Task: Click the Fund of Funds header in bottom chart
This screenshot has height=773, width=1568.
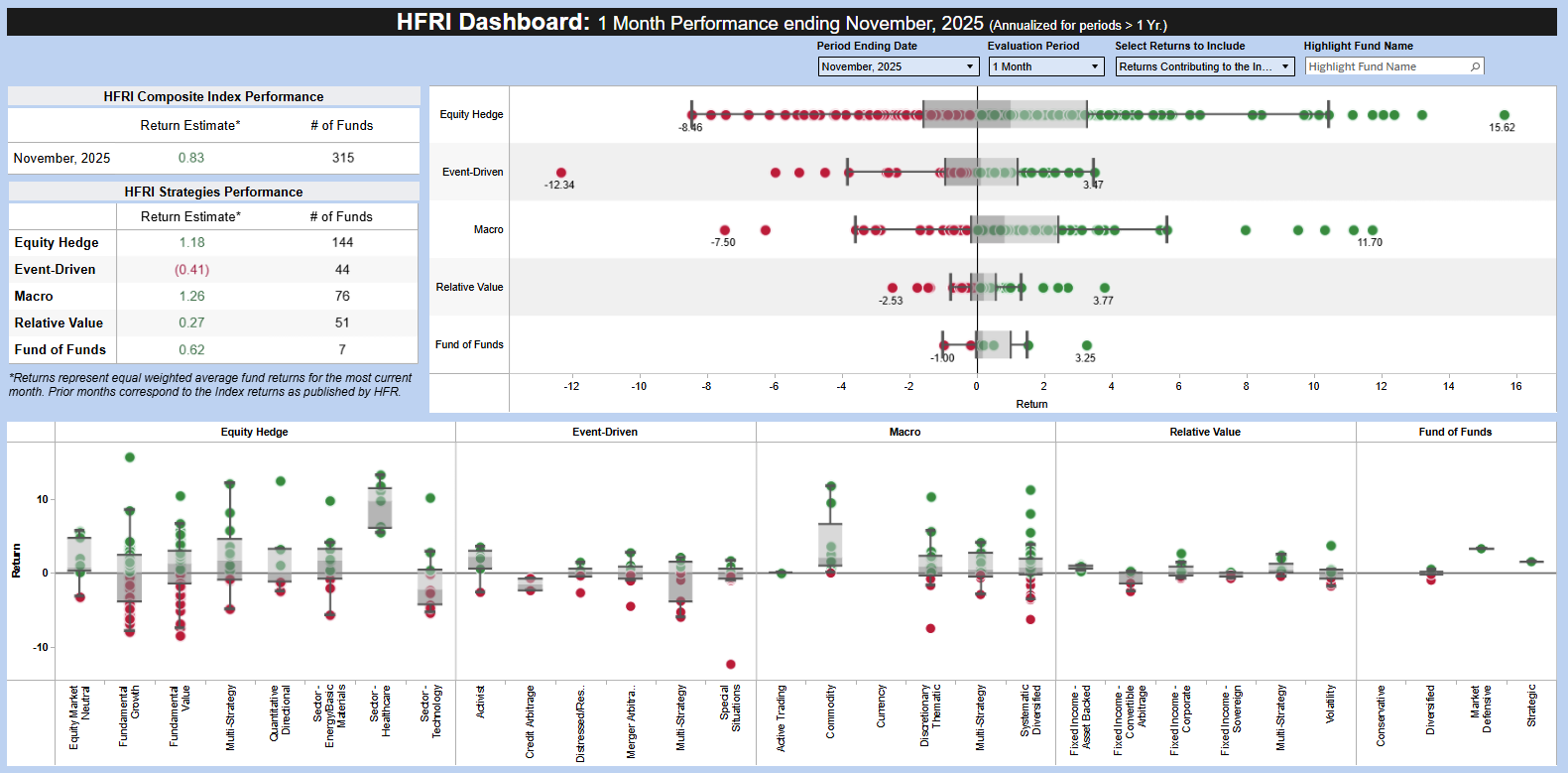Action: click(x=1455, y=432)
